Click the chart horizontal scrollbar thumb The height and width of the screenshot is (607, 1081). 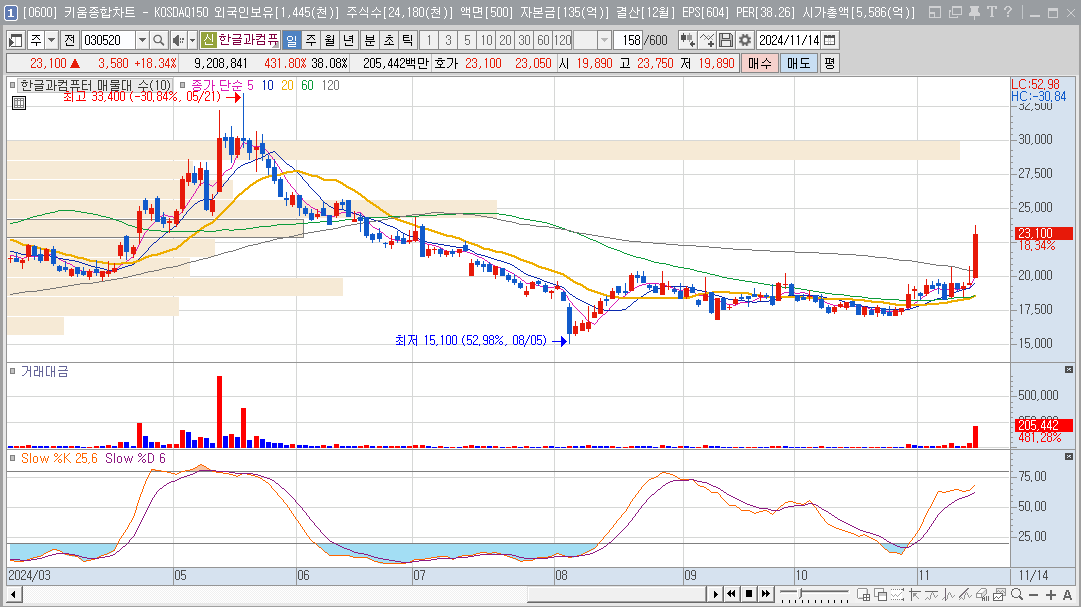pyautogui.click(x=616, y=595)
